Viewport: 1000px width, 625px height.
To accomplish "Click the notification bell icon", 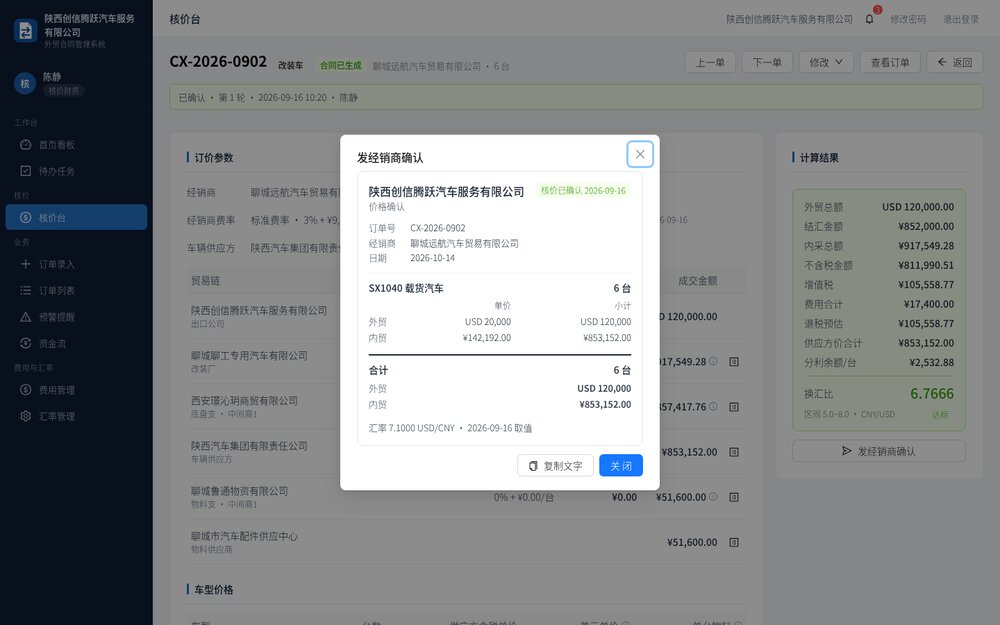I will pos(869,19).
